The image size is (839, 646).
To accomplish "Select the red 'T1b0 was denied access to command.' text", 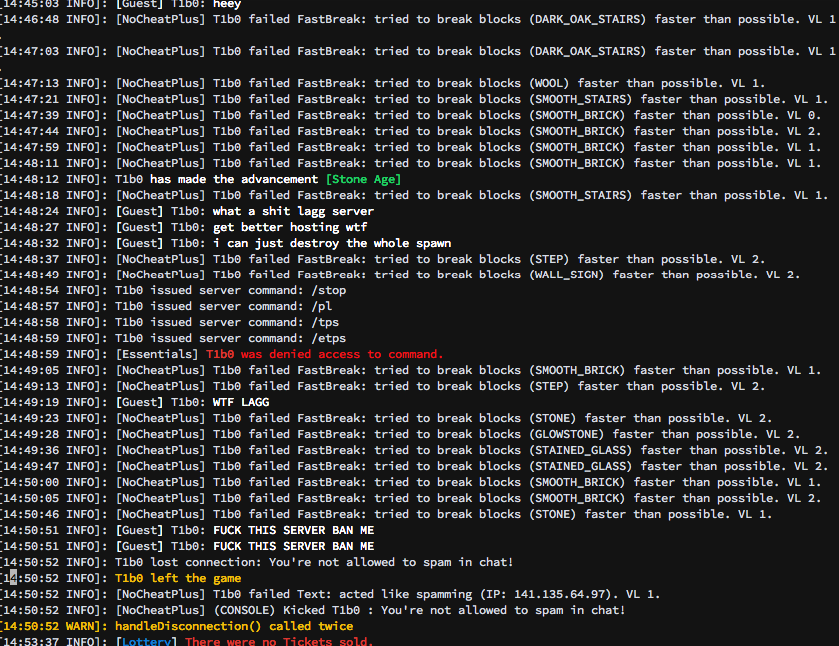I will [325, 354].
